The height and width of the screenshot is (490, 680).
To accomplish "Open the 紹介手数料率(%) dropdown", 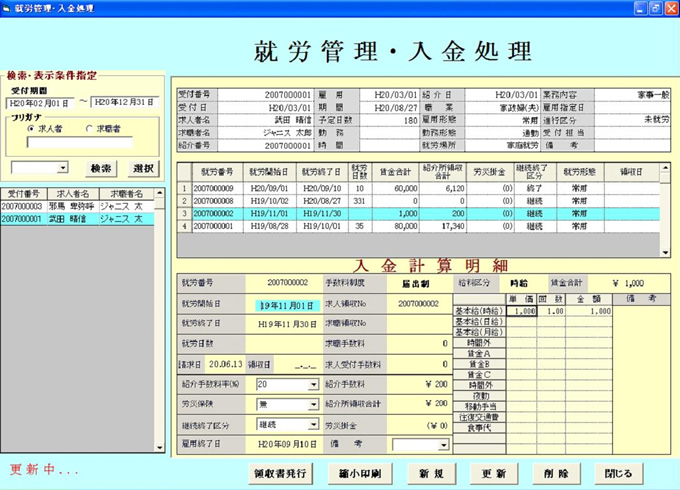I will coord(314,383).
